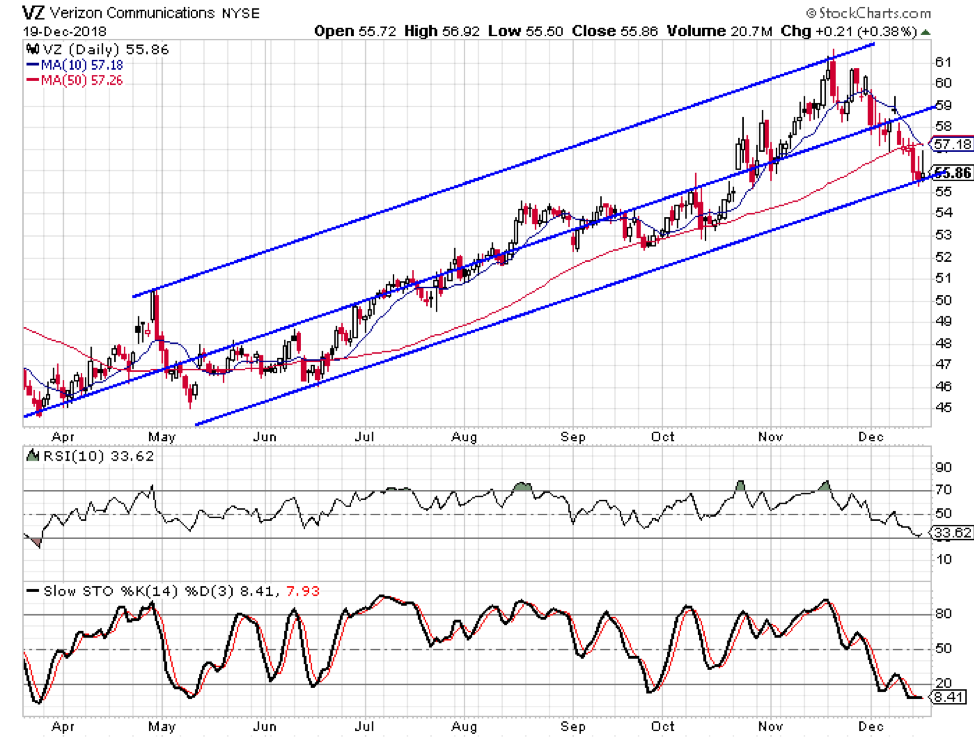The width and height of the screenshot is (974, 737).
Task: Click the bold 55.86 price tag on the right axis
Action: (953, 173)
